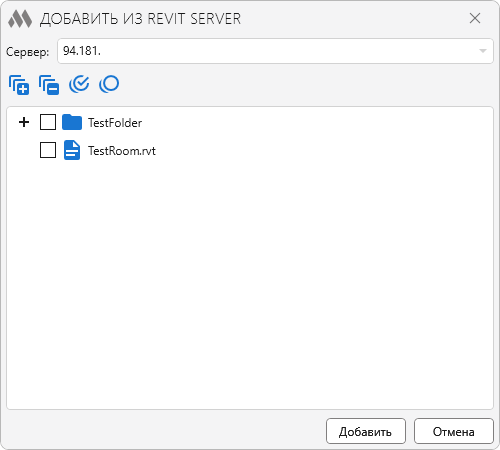
Task: Click the Сервер: label text
Action: 28,52
